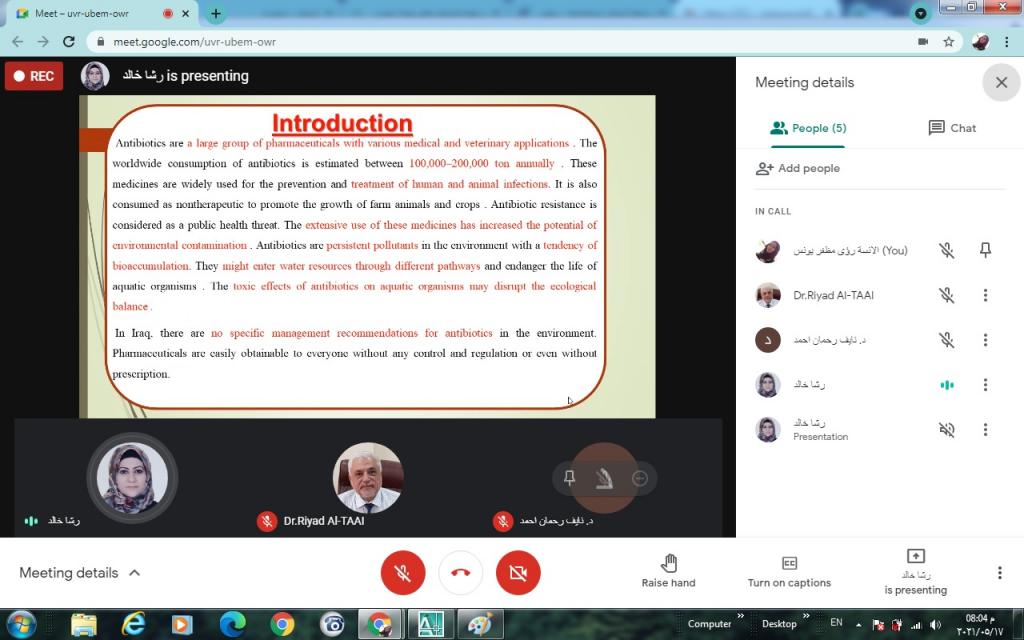Select the People (5) tab
Screen dimensions: 1024x640
[x=808, y=128]
